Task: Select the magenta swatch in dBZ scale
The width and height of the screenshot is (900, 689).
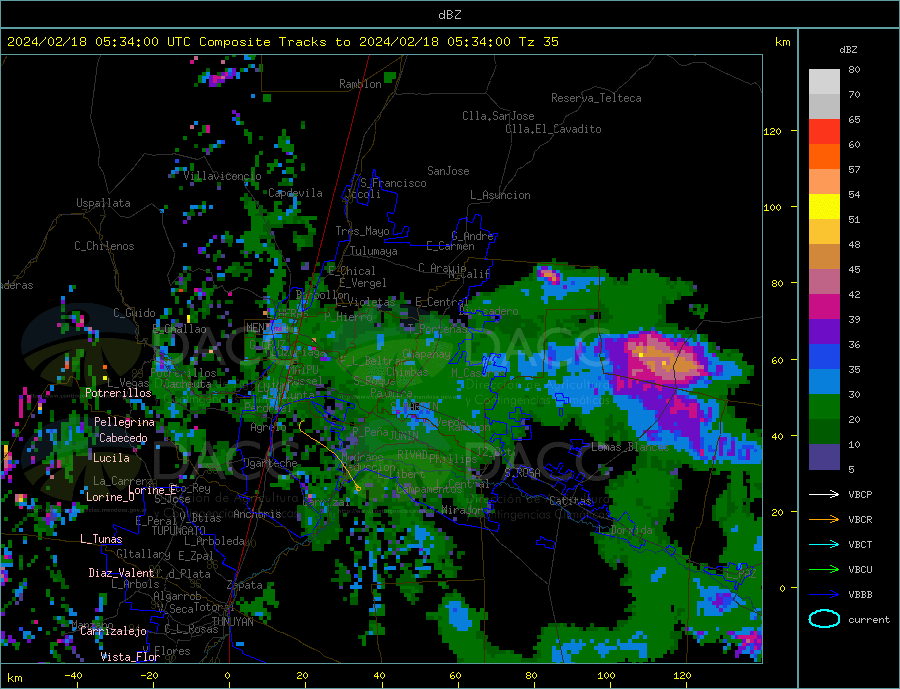Action: [824, 307]
